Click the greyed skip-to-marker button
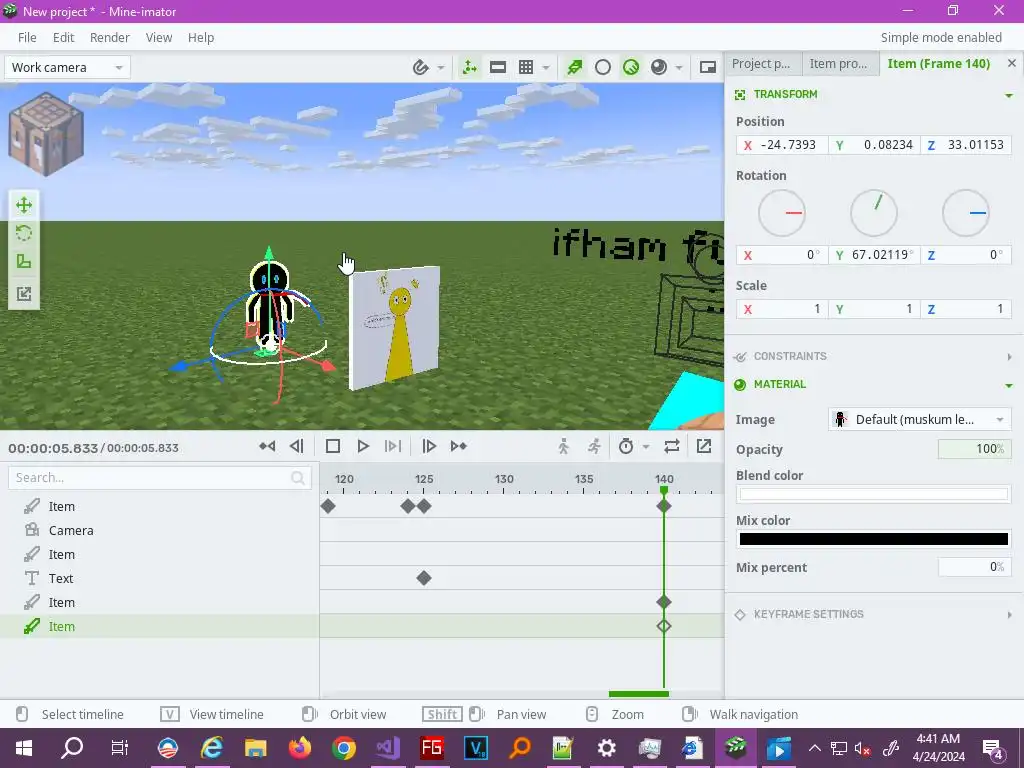The width and height of the screenshot is (1024, 768). [392, 446]
